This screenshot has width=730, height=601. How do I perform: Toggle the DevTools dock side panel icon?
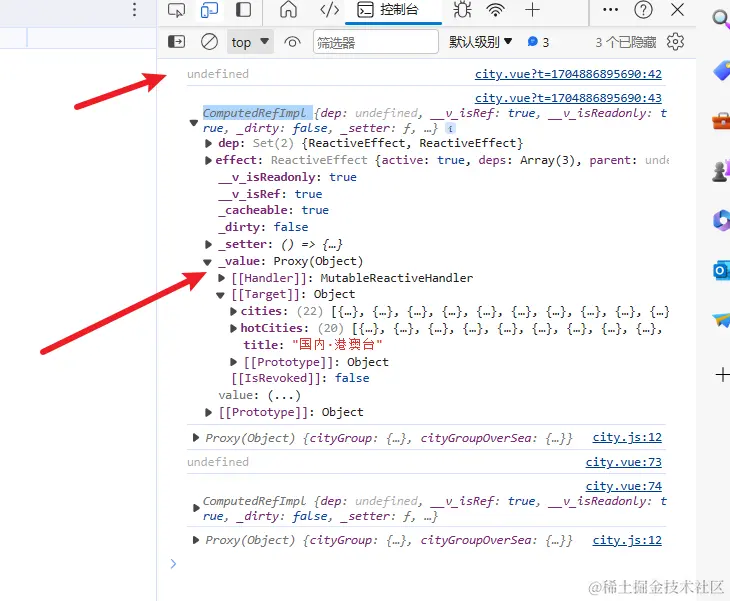[243, 10]
